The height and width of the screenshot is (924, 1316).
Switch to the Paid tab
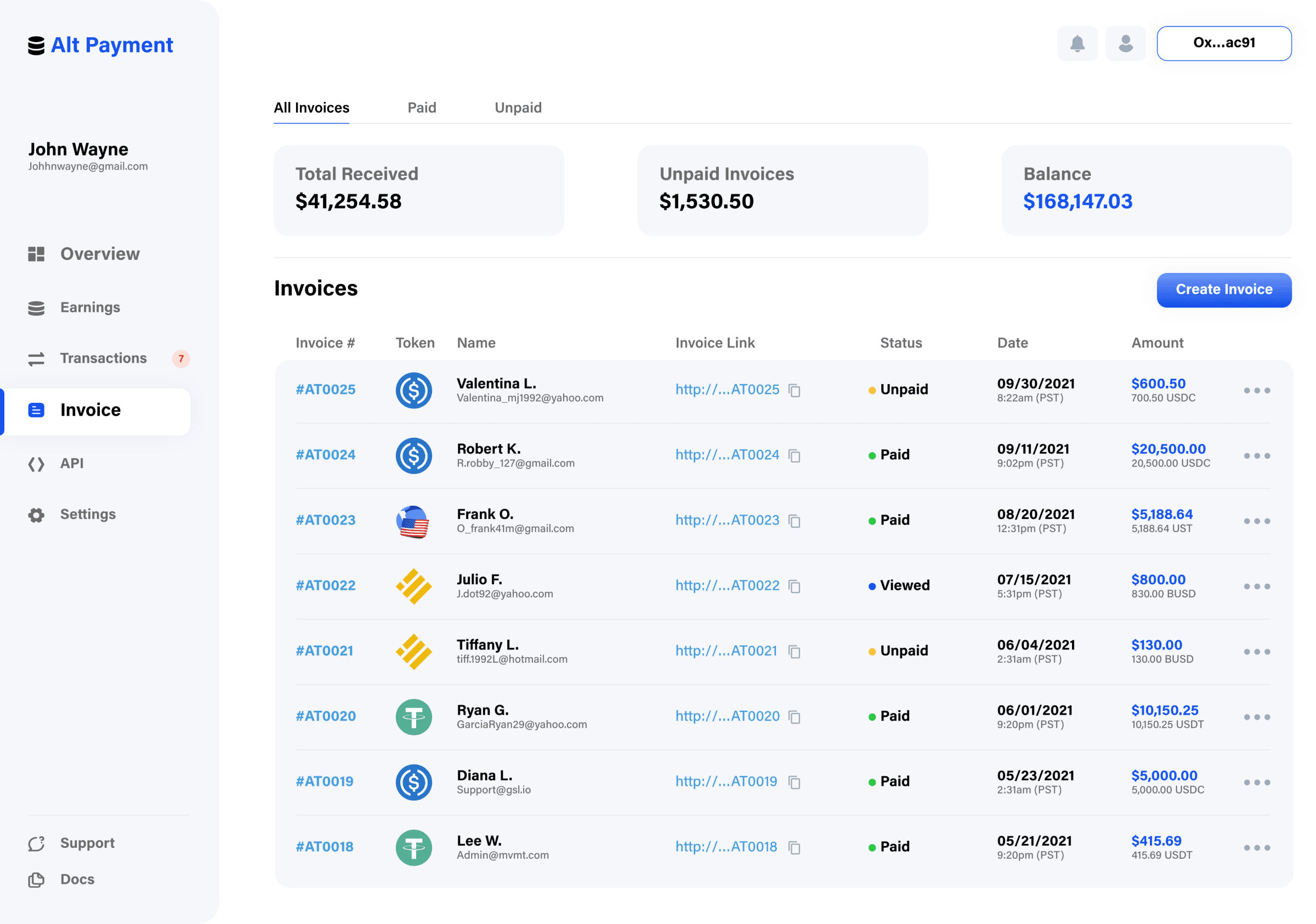click(422, 108)
